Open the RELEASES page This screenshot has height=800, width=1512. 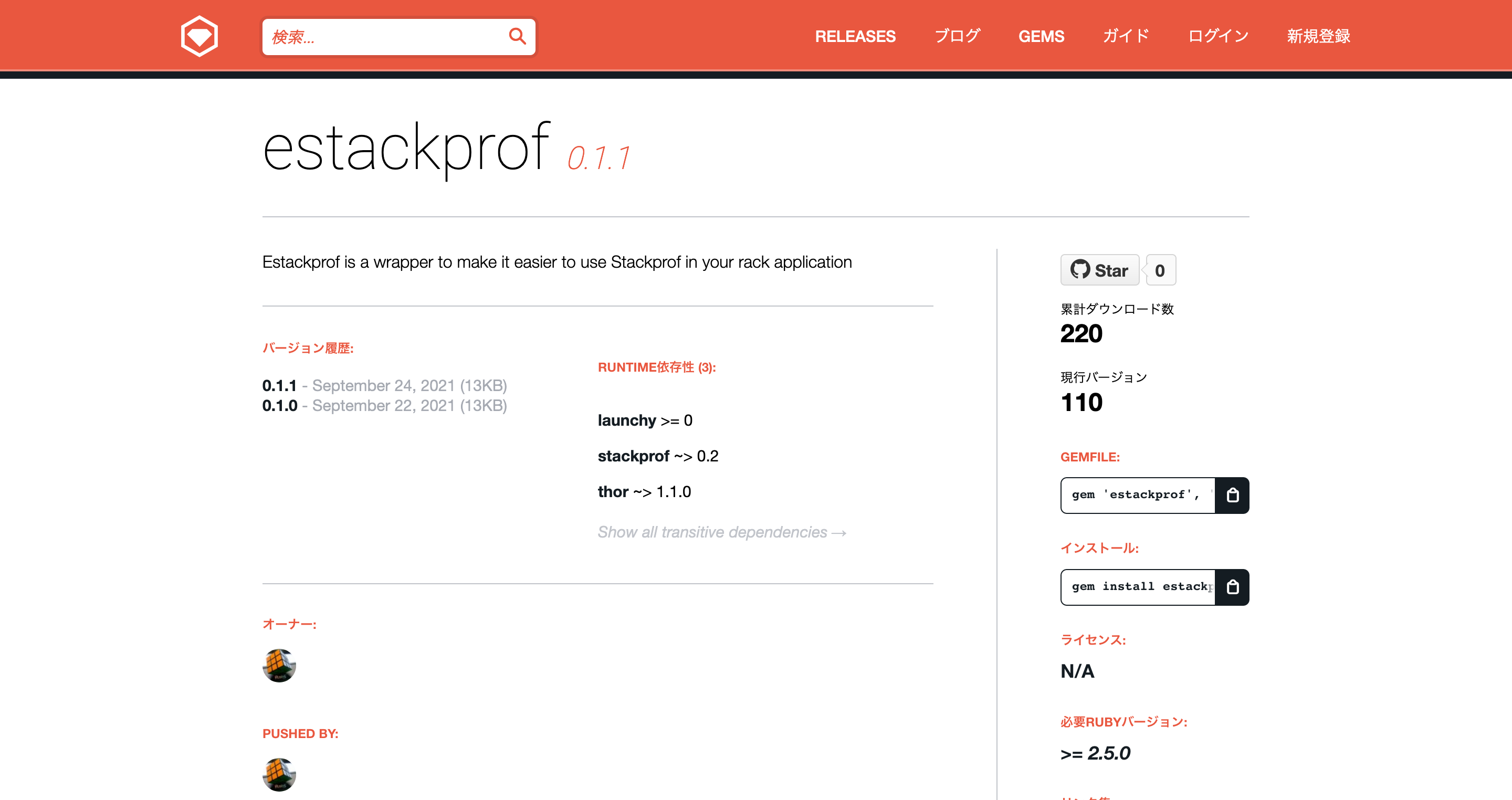[855, 36]
